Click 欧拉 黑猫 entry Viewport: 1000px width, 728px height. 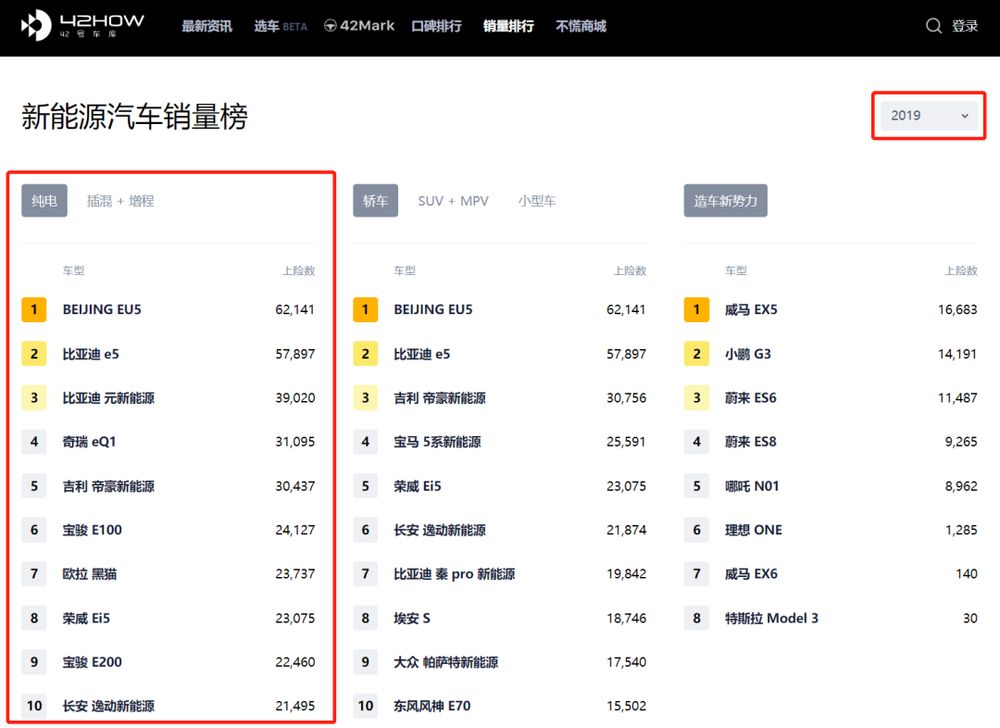(89, 574)
